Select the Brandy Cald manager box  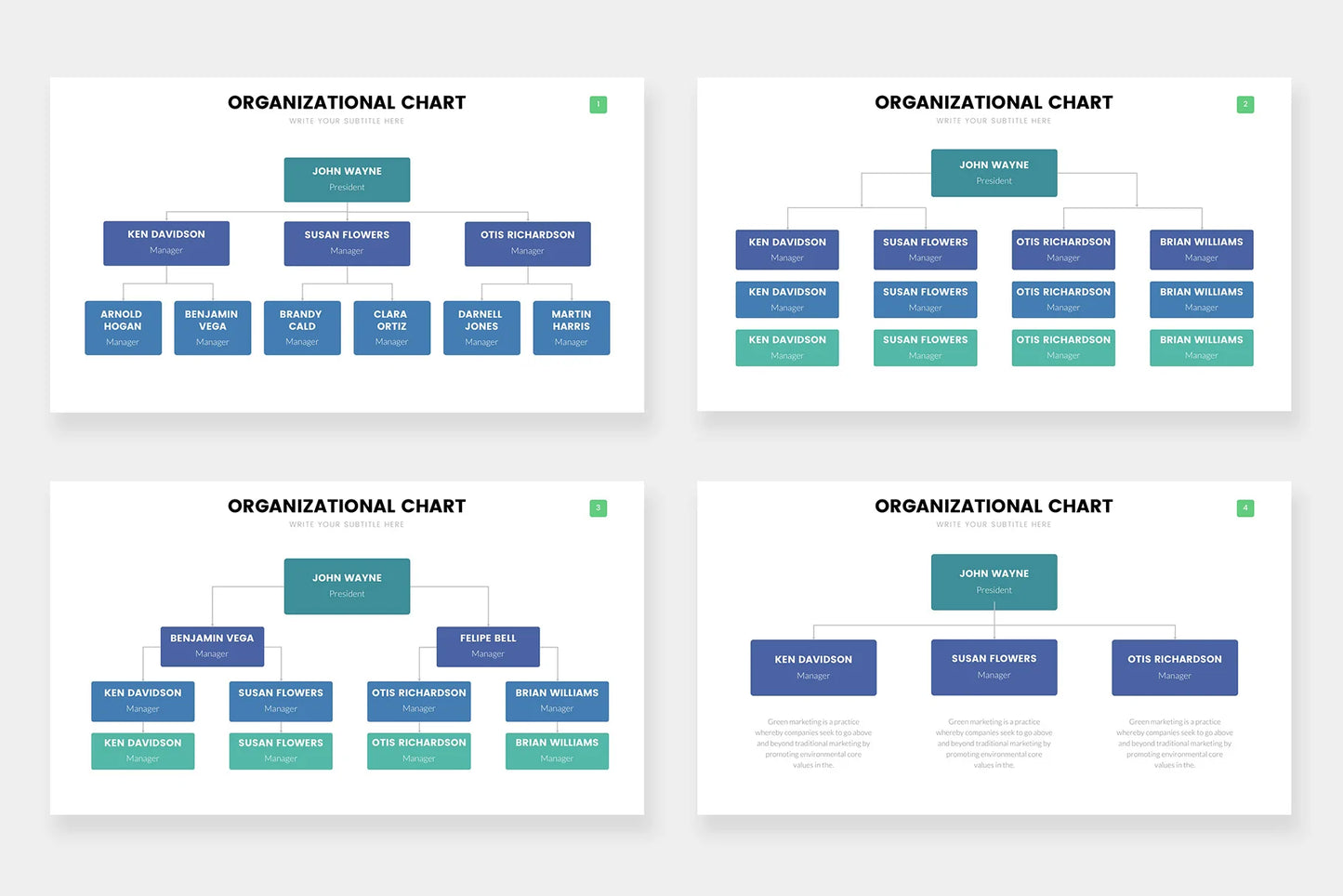pos(302,328)
